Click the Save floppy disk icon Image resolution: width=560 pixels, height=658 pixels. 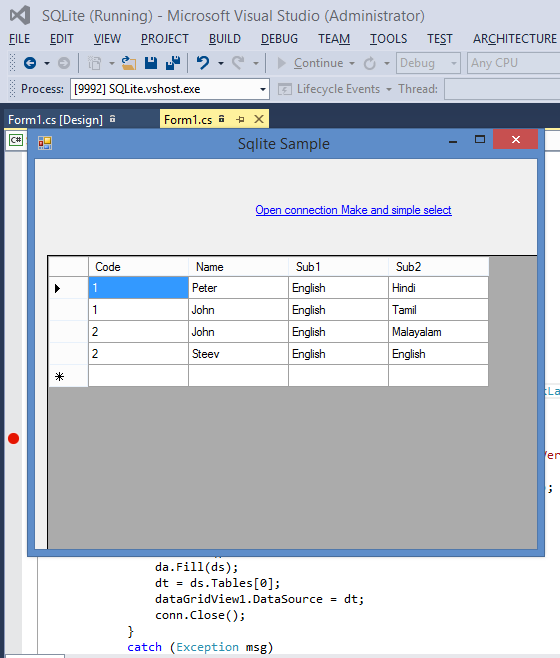pos(151,63)
